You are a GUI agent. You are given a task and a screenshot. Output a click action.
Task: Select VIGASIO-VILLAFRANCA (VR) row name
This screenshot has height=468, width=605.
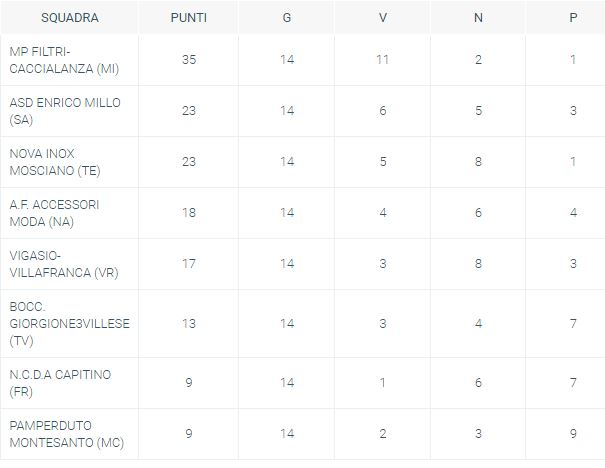click(64, 264)
